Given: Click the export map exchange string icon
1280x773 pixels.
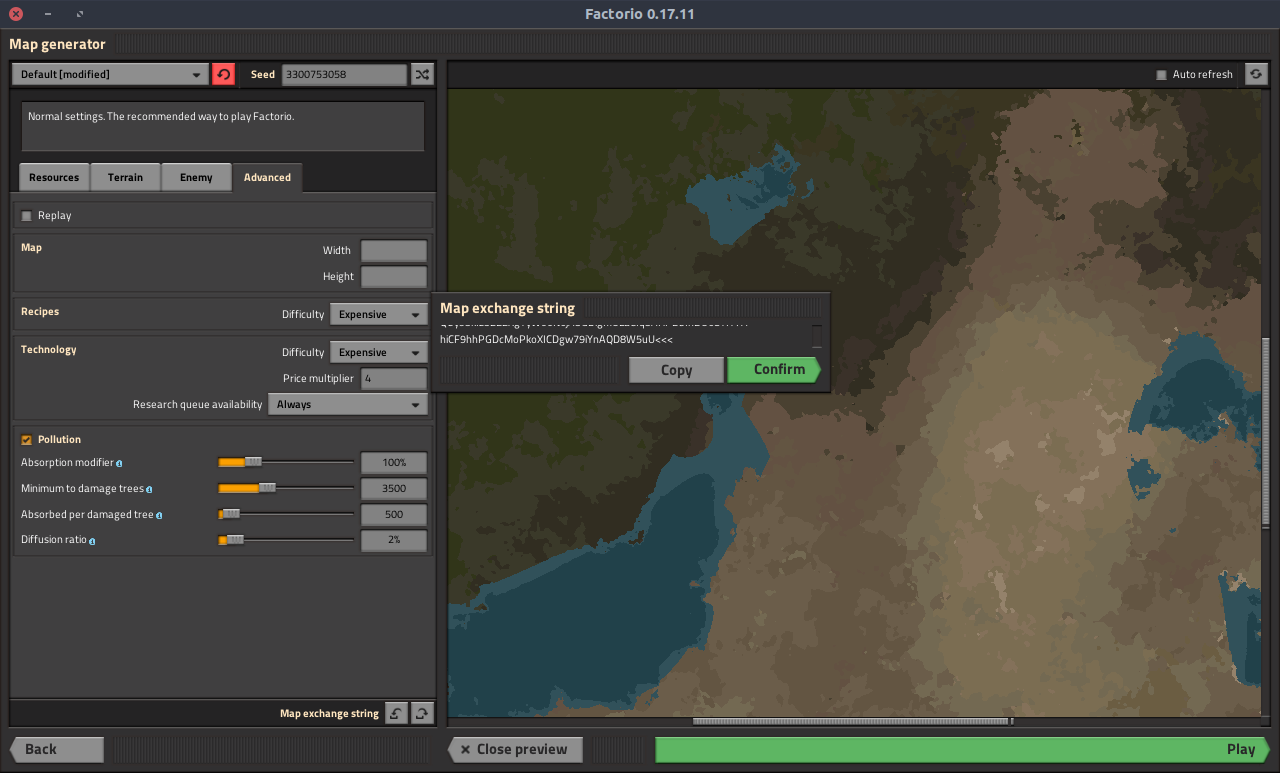Looking at the screenshot, I should click(422, 713).
